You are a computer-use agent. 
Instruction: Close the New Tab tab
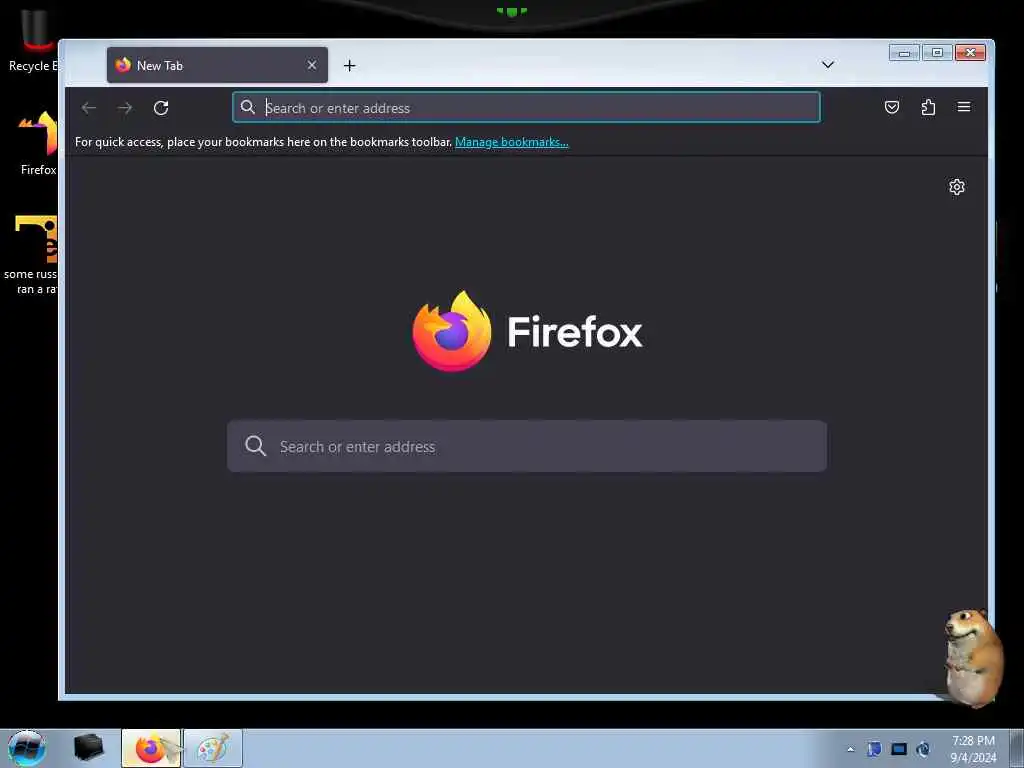[312, 65]
